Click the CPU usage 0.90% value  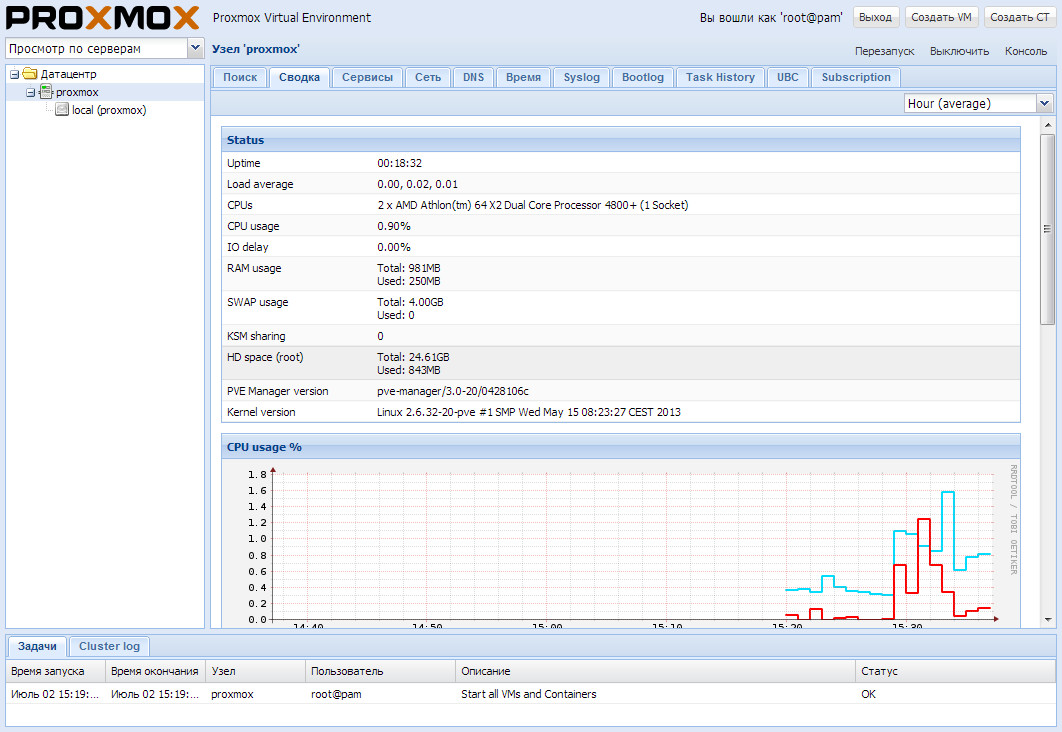click(394, 226)
